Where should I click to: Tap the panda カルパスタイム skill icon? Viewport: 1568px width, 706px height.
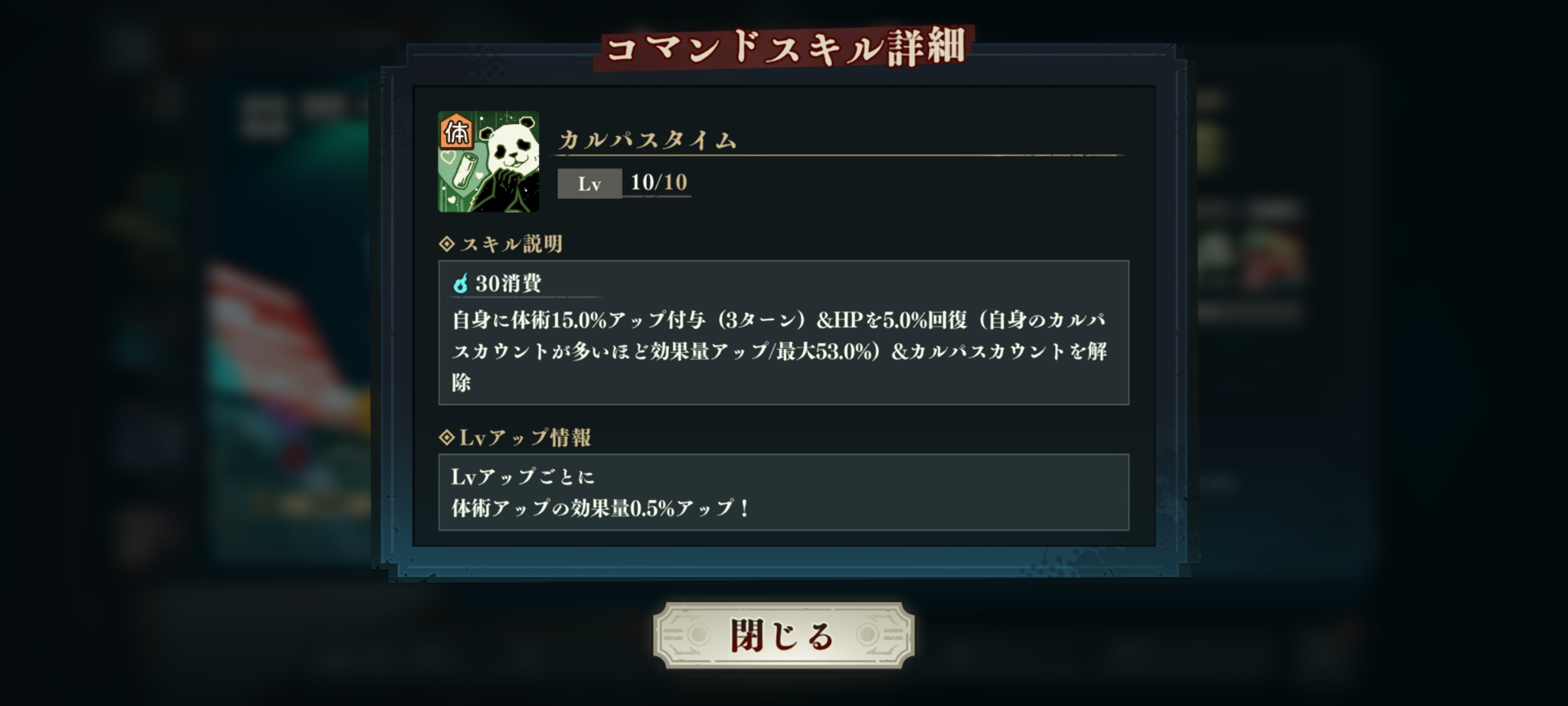tap(489, 161)
